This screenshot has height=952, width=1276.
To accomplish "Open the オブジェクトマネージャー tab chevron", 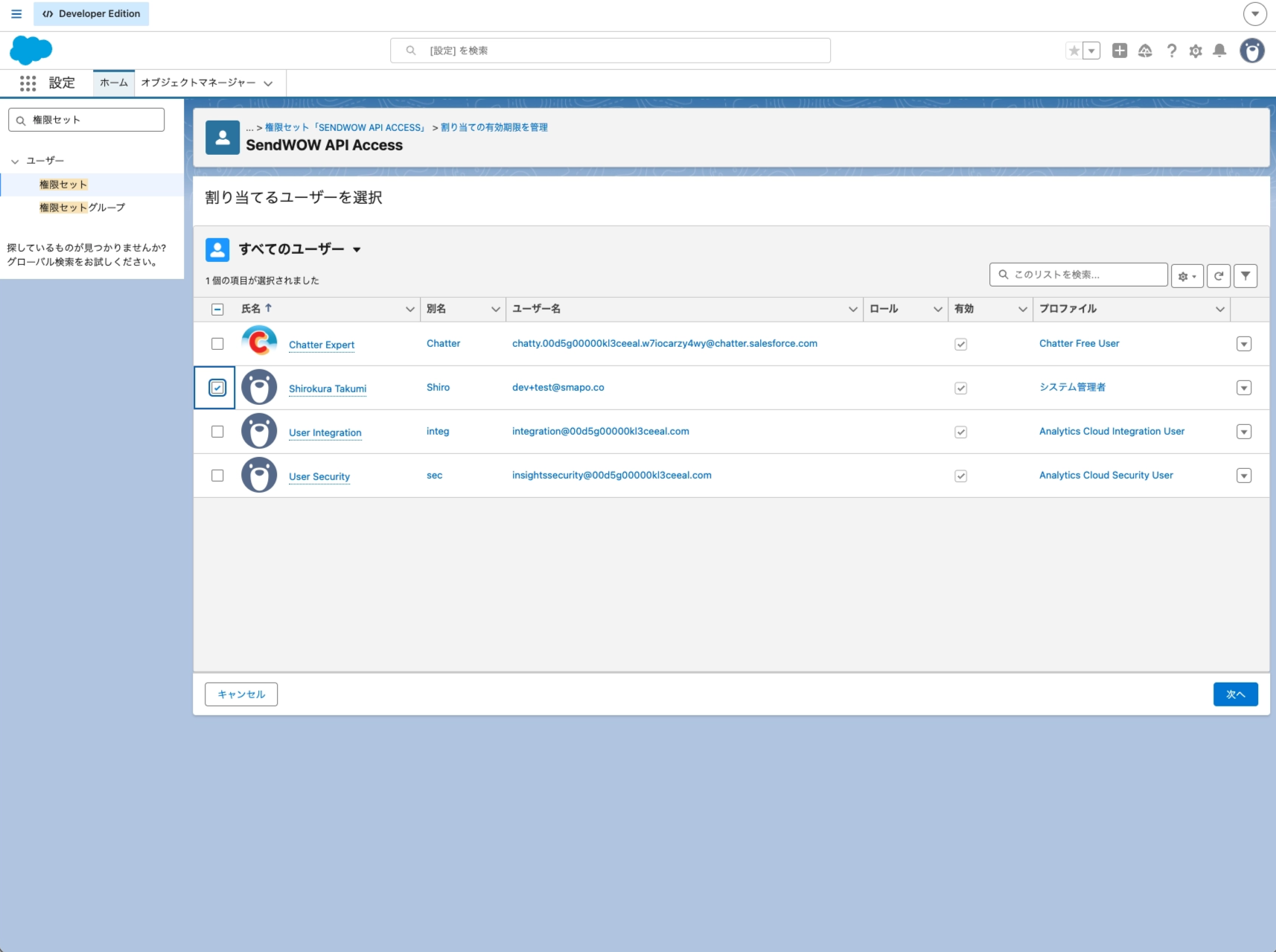I will tap(268, 83).
